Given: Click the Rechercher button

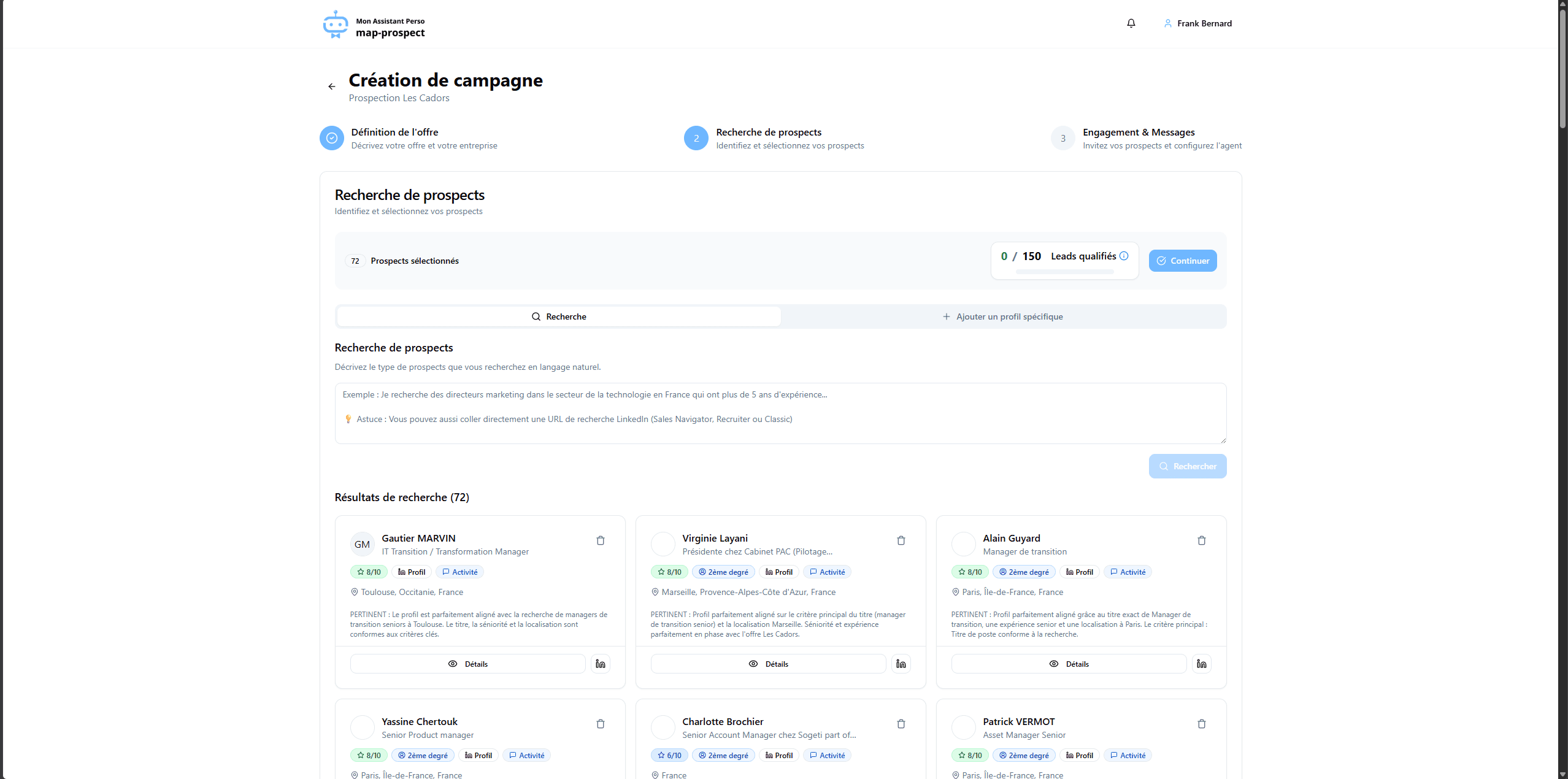Looking at the screenshot, I should 1188,466.
